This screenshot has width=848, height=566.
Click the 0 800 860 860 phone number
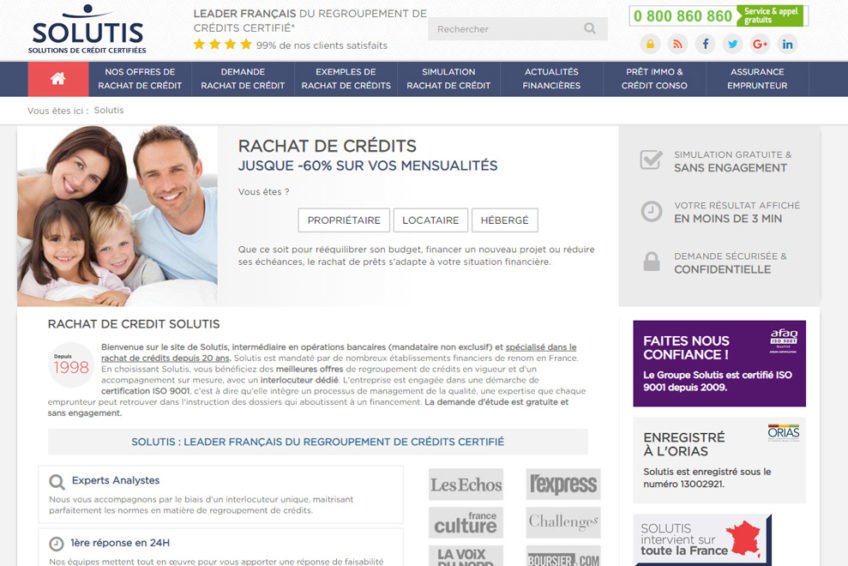point(683,16)
